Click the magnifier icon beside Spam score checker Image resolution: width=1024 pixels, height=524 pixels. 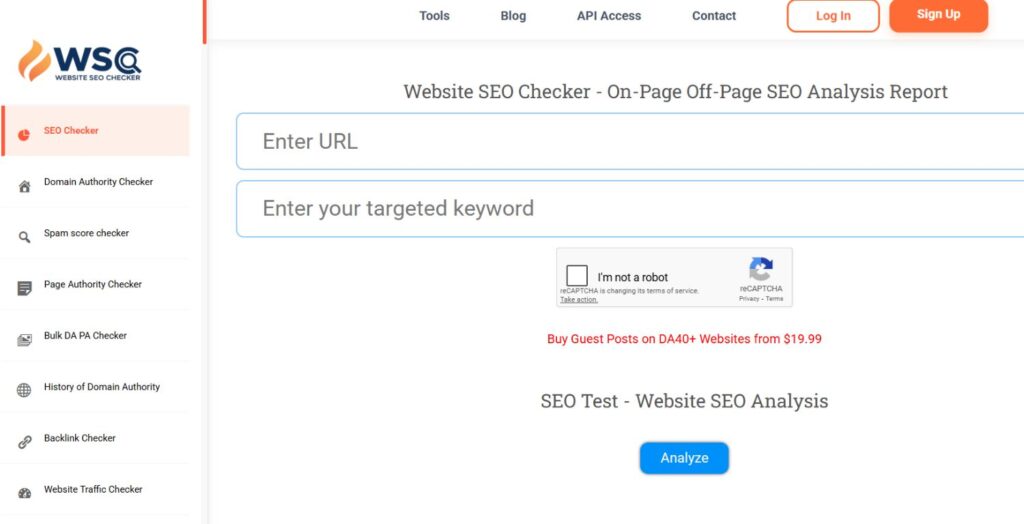click(24, 237)
